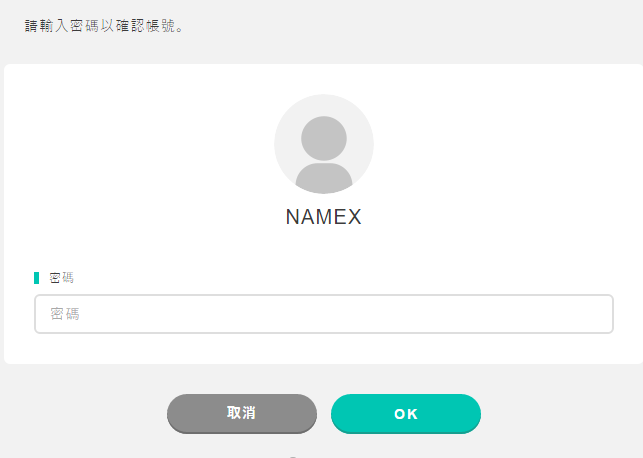
Task: Focus the 密碼 password input field
Action: (324, 314)
